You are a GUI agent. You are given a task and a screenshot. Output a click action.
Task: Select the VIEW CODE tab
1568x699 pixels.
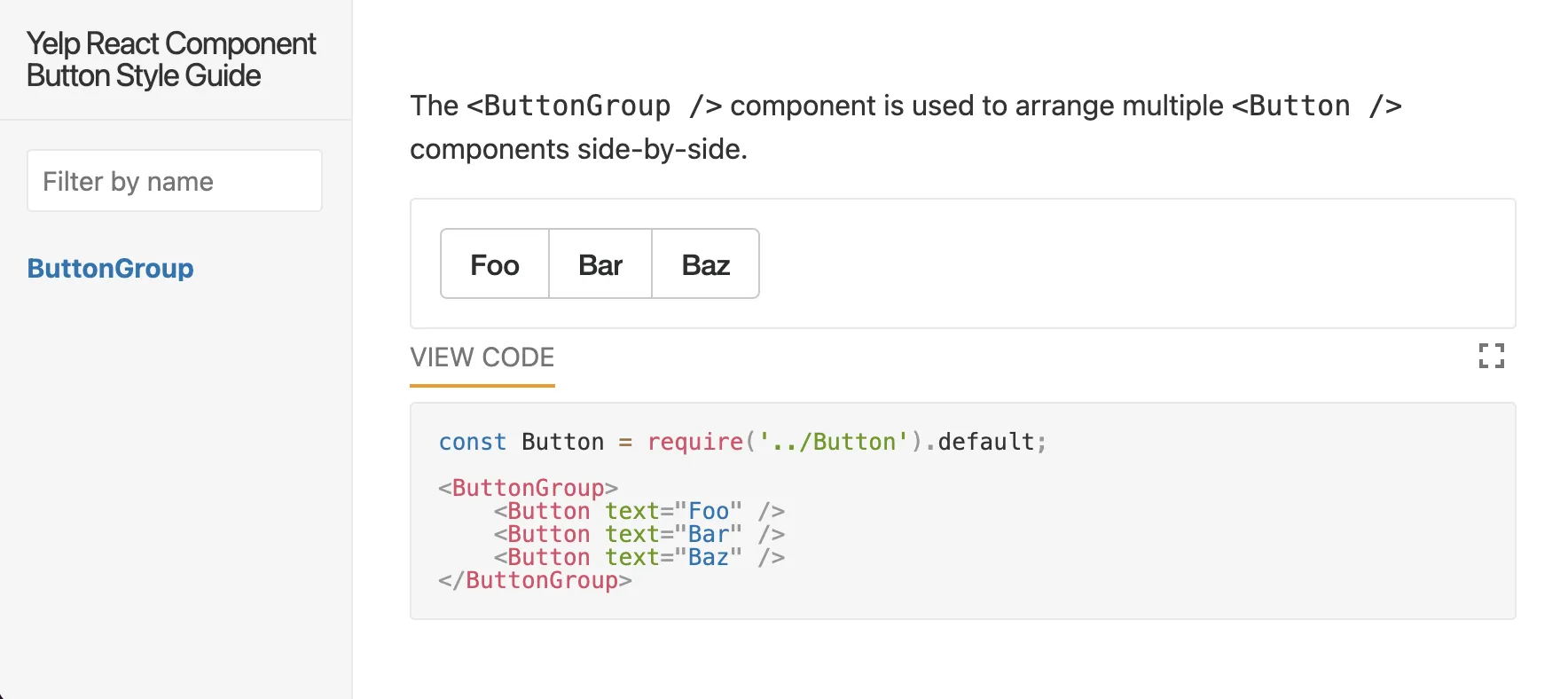482,357
